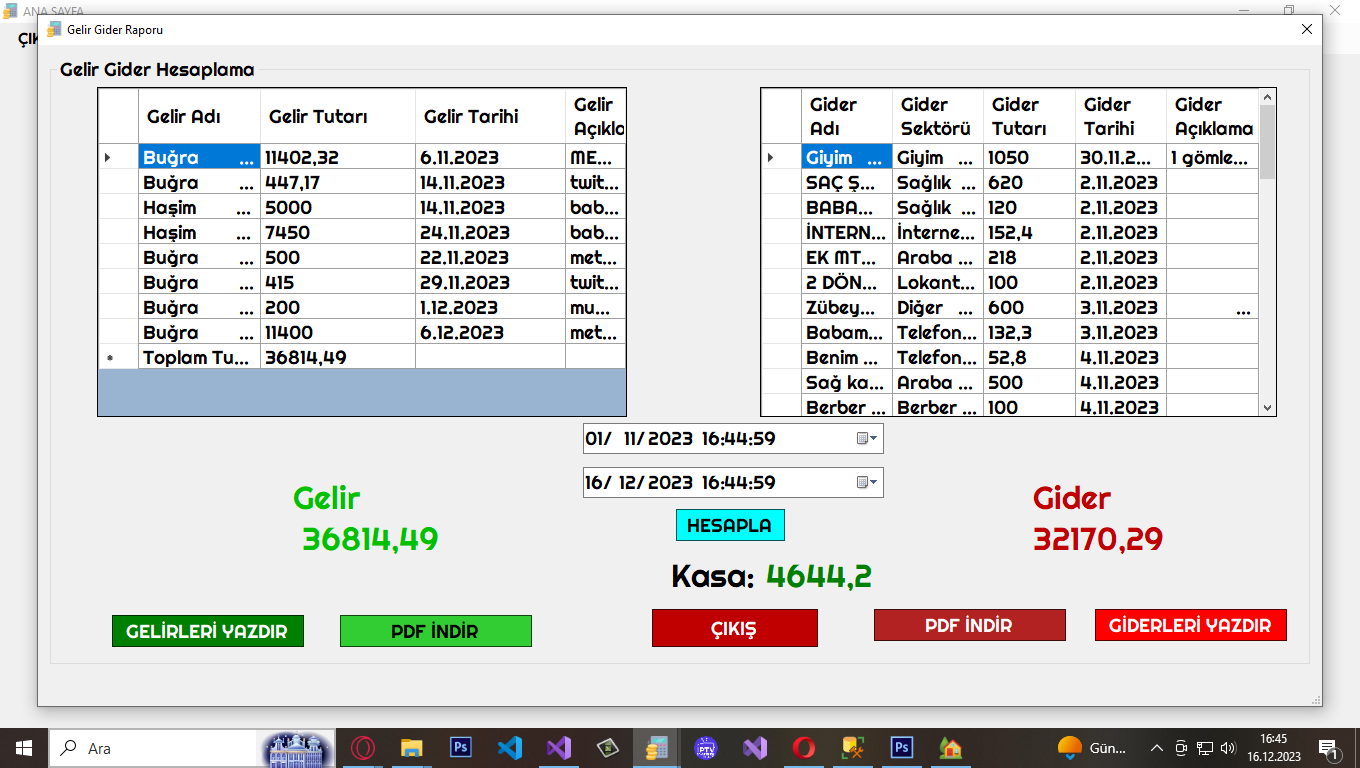
Task: Click the ÇIKIŞ button
Action: [734, 629]
